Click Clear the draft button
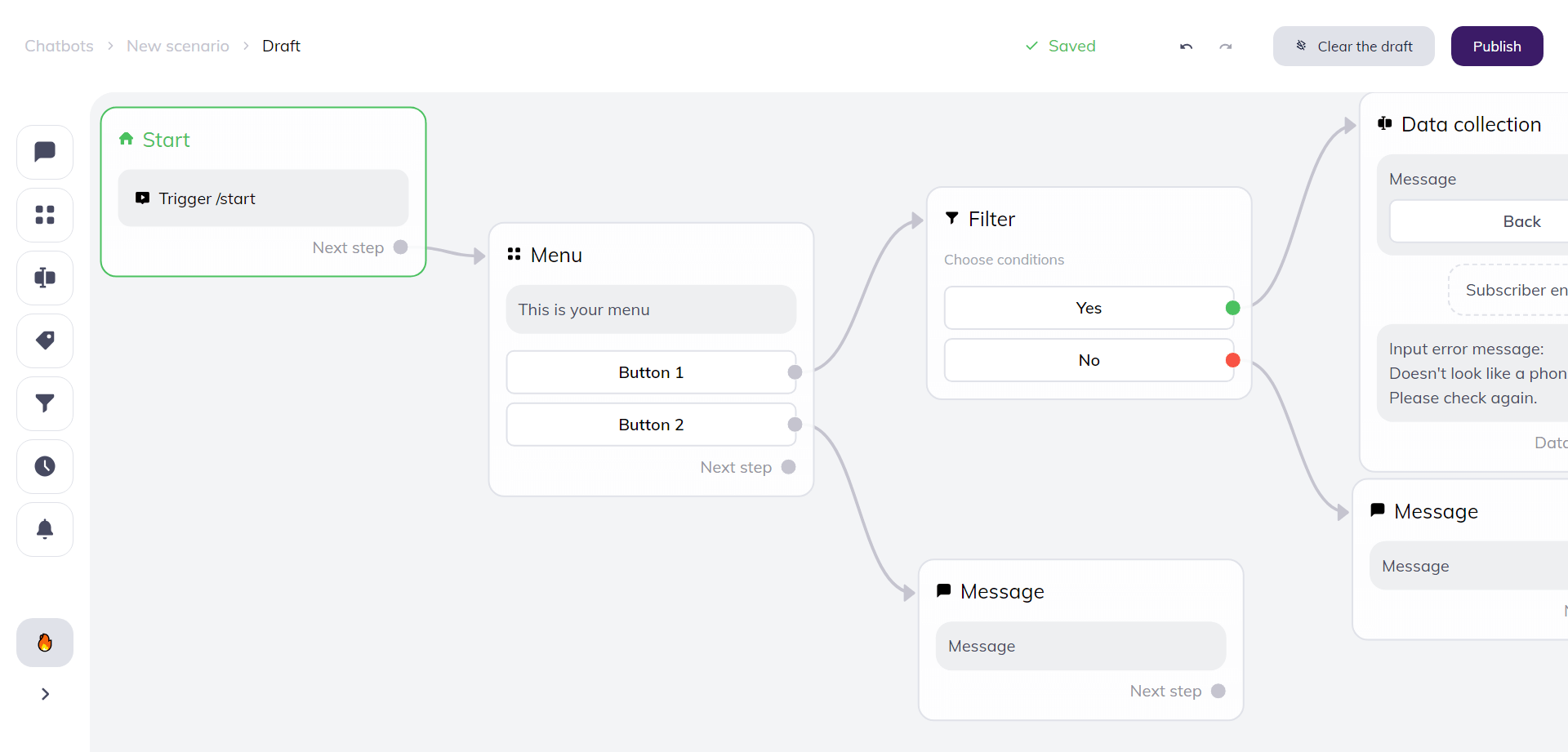 pos(1353,47)
